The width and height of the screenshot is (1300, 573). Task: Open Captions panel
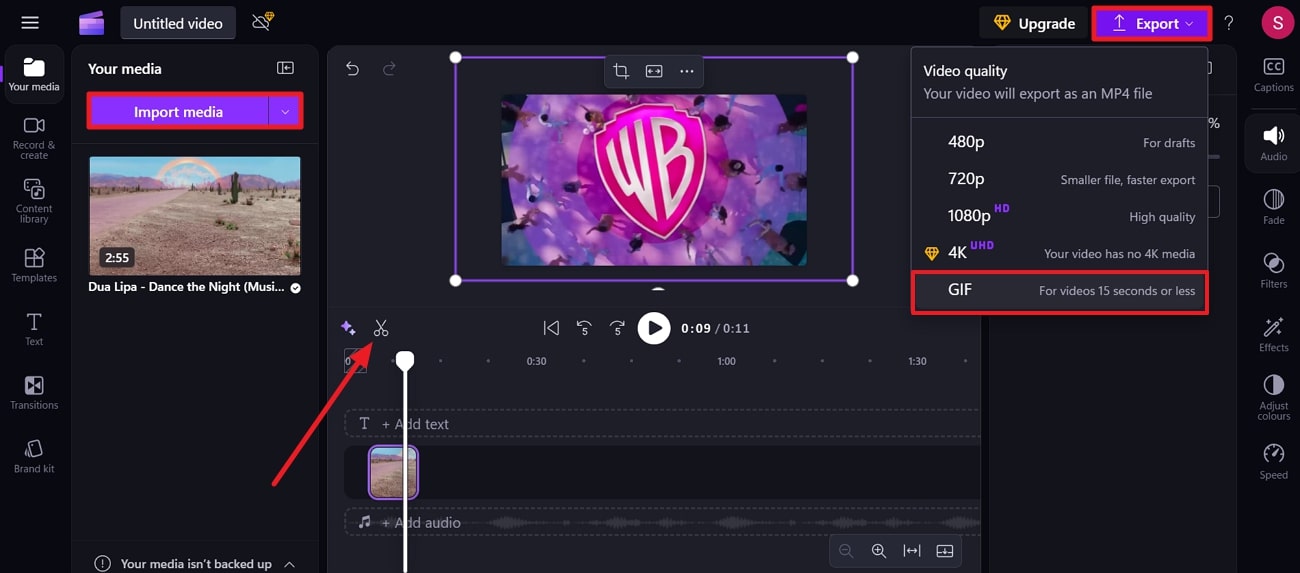[1274, 75]
